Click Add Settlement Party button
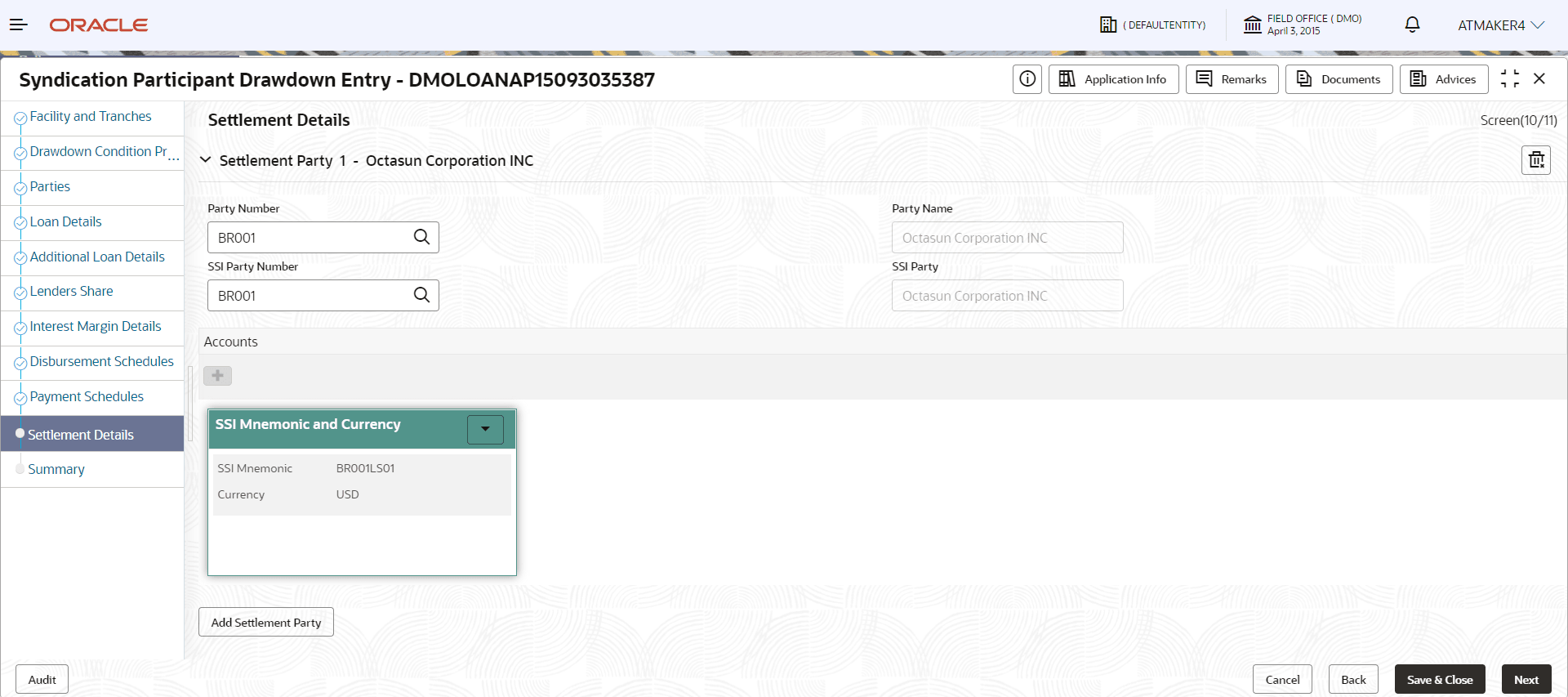 266,622
